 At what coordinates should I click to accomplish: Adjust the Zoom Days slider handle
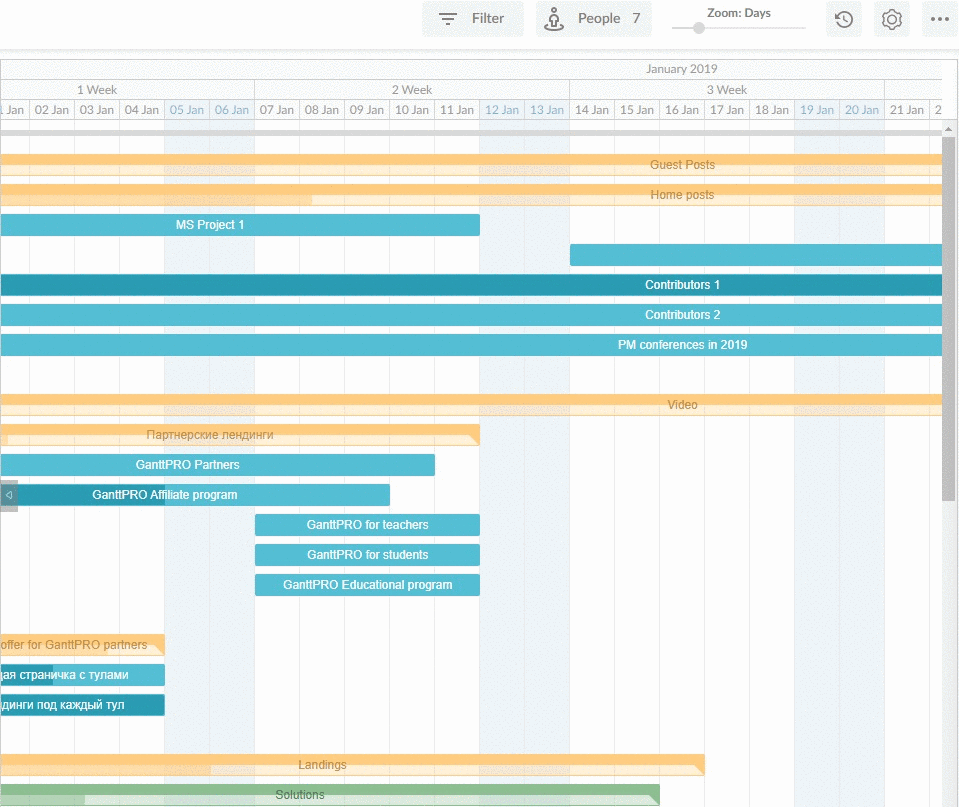pyautogui.click(x=698, y=28)
